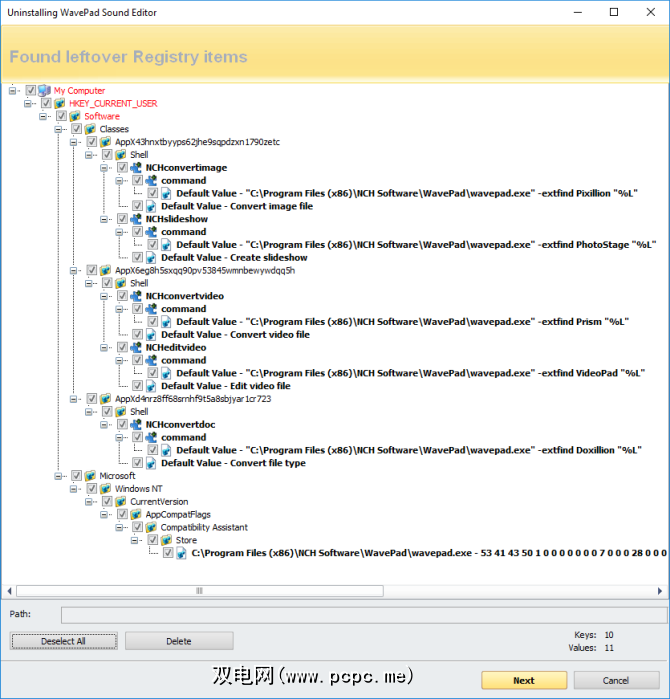Collapse the Classes branch
This screenshot has width=670, height=699.
pos(58,129)
